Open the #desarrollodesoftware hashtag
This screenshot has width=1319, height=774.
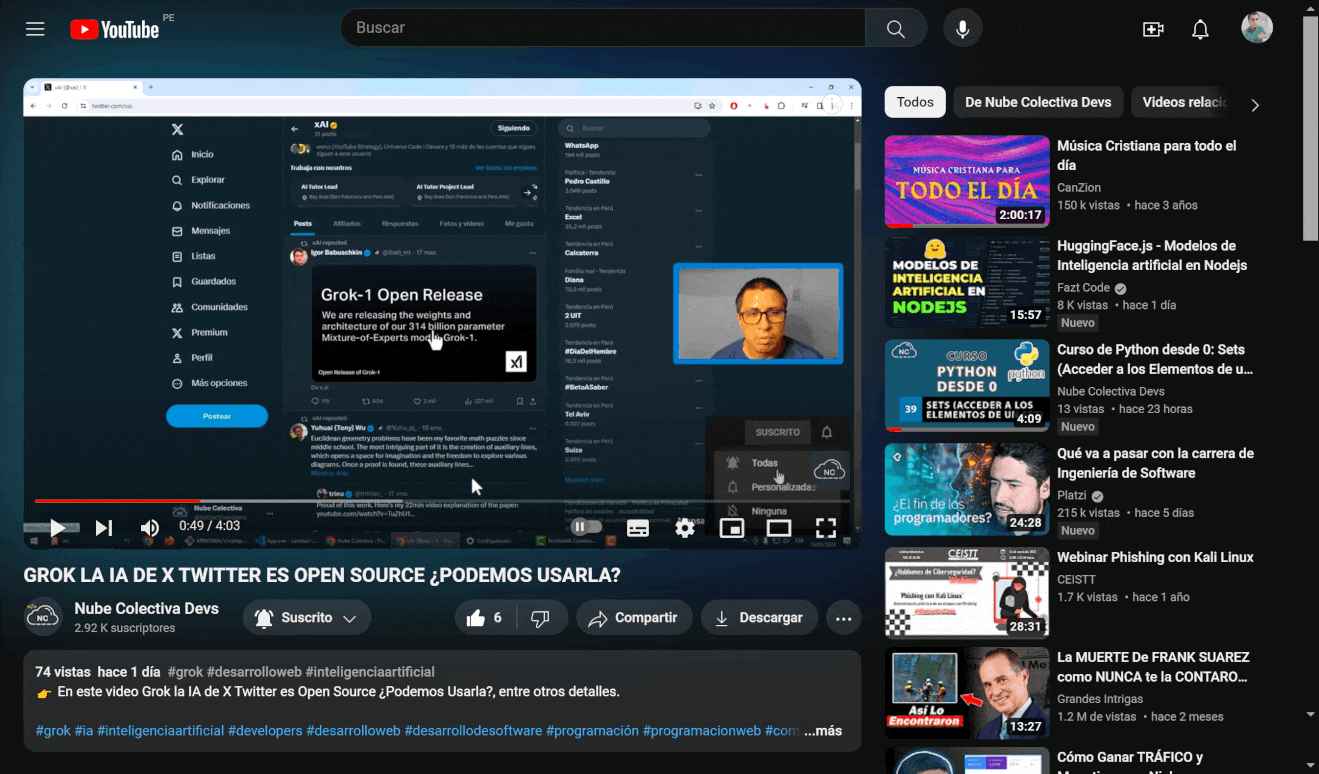coord(473,731)
